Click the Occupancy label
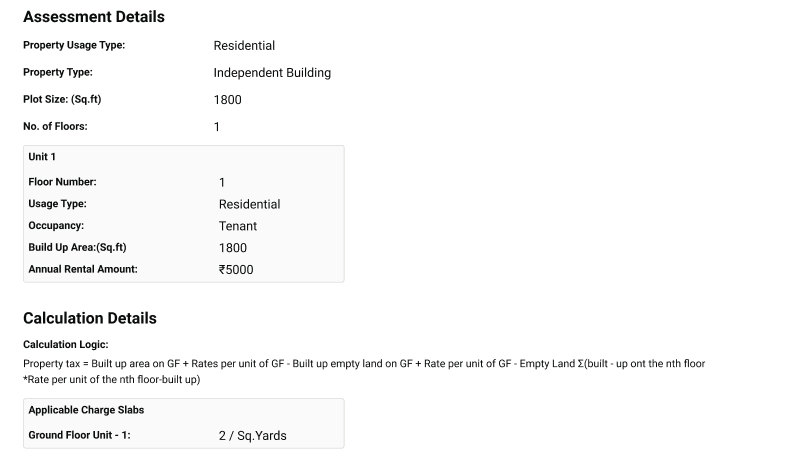Image resolution: width=791 pixels, height=467 pixels. click(x=56, y=226)
